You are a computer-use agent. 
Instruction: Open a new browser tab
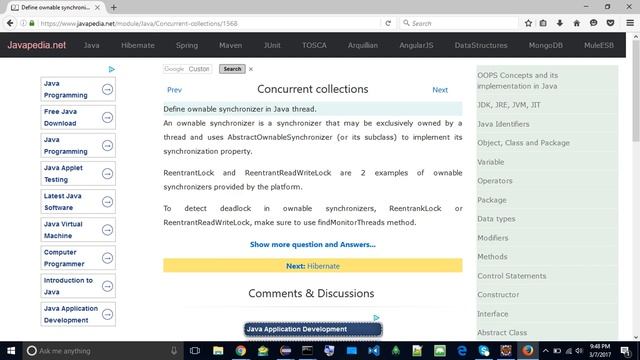(114, 7)
